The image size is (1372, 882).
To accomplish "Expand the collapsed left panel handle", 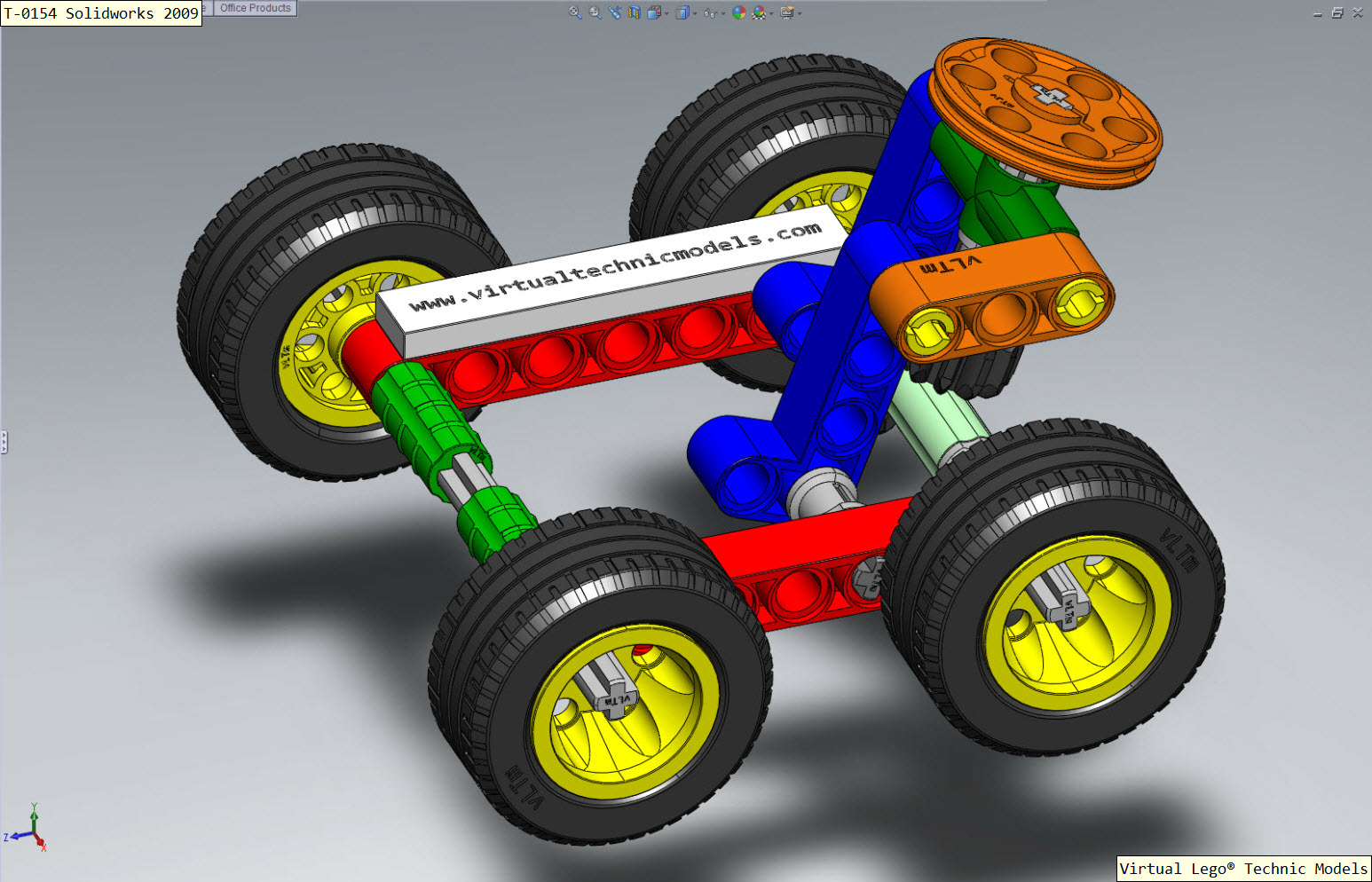I will click(4, 442).
